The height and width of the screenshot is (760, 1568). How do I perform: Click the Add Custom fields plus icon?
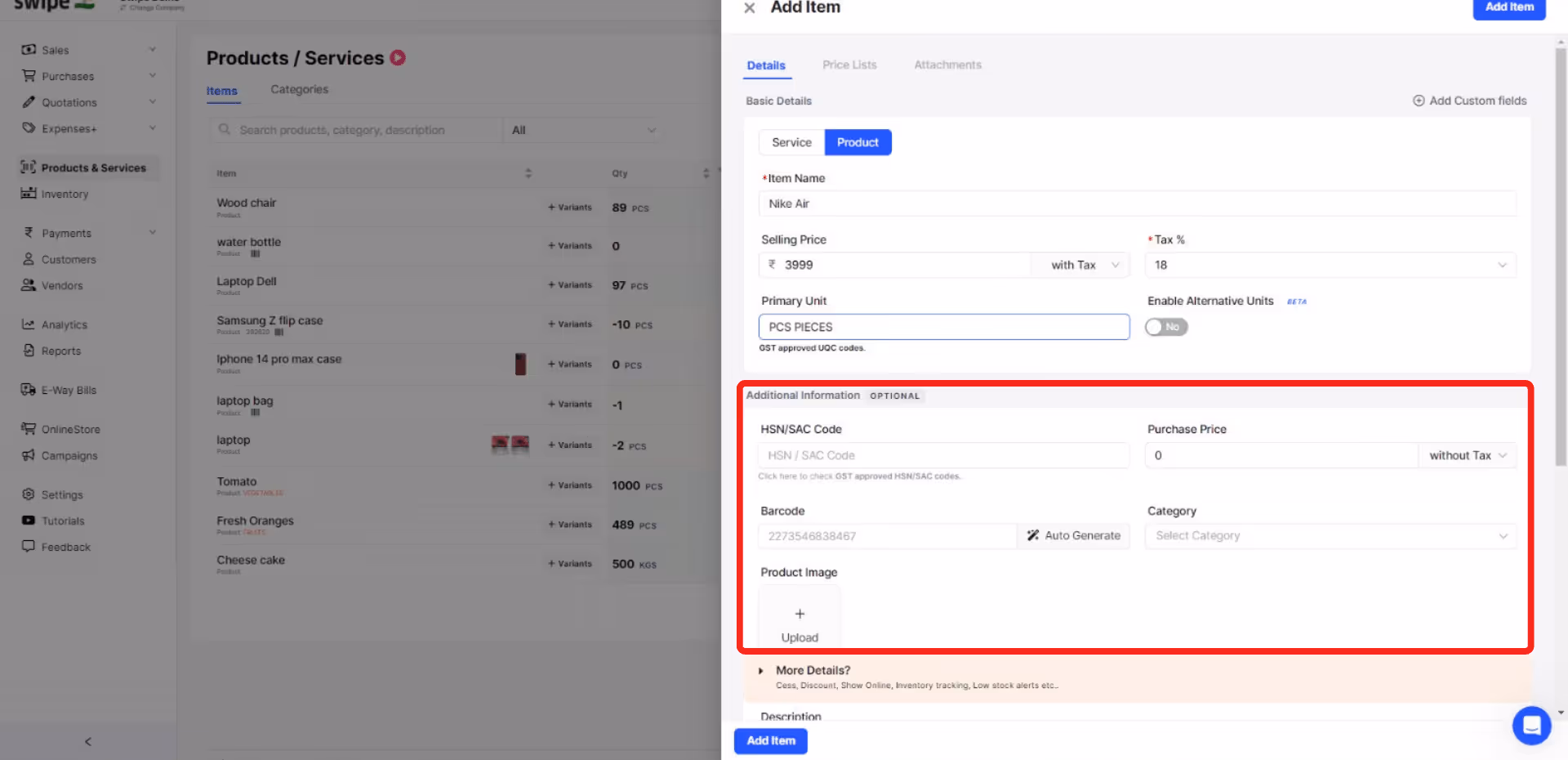click(x=1419, y=101)
